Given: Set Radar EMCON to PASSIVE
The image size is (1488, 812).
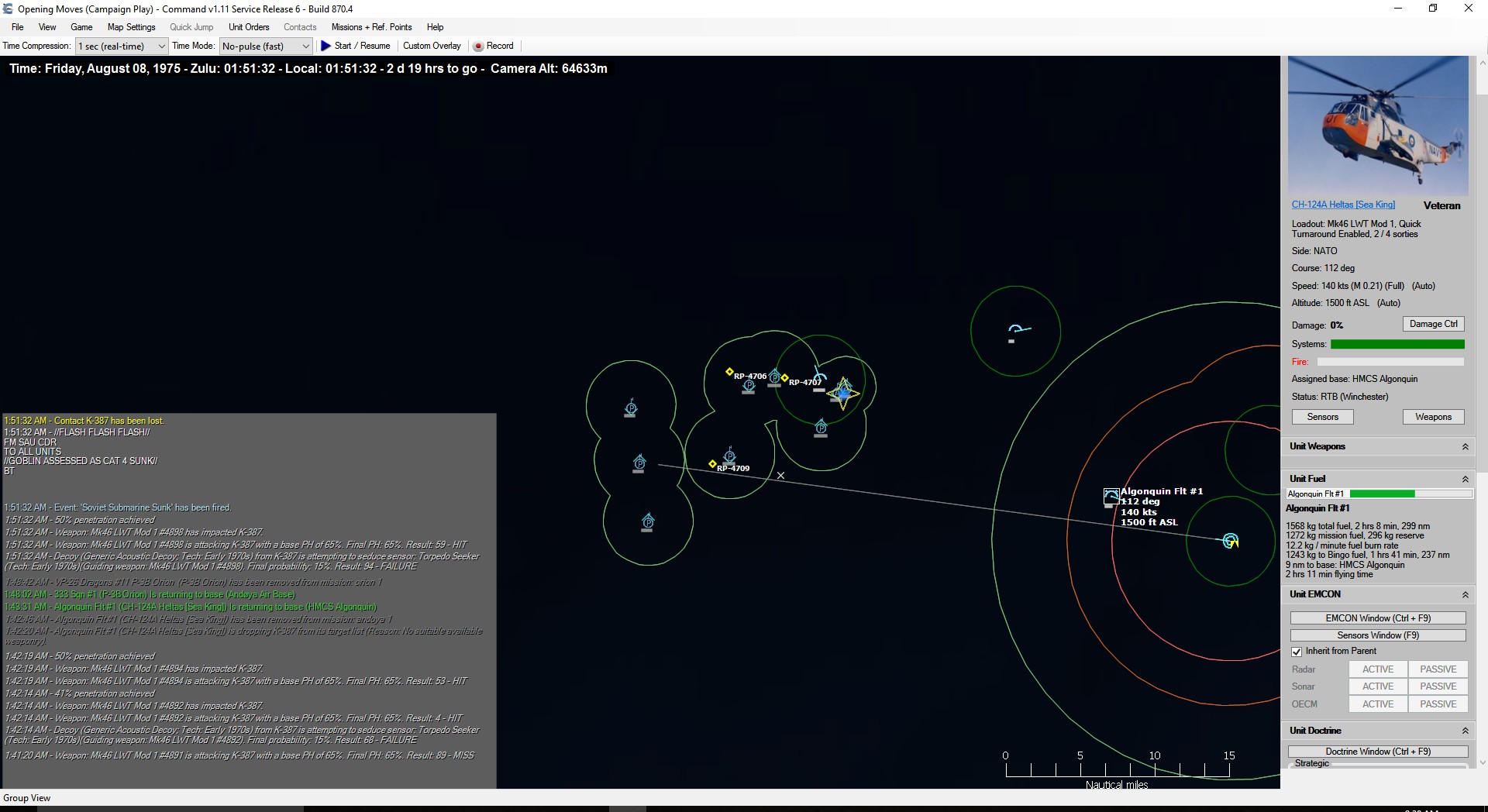Looking at the screenshot, I should click(1438, 669).
